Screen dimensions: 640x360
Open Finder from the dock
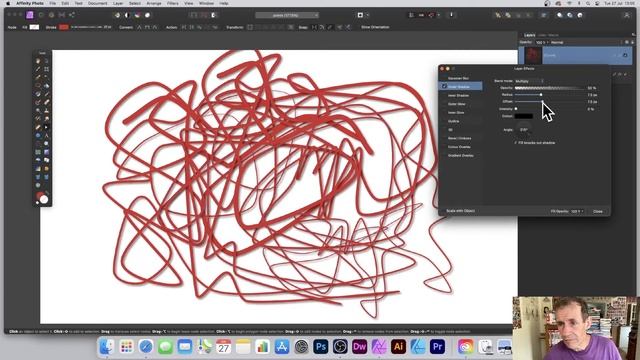(107, 347)
